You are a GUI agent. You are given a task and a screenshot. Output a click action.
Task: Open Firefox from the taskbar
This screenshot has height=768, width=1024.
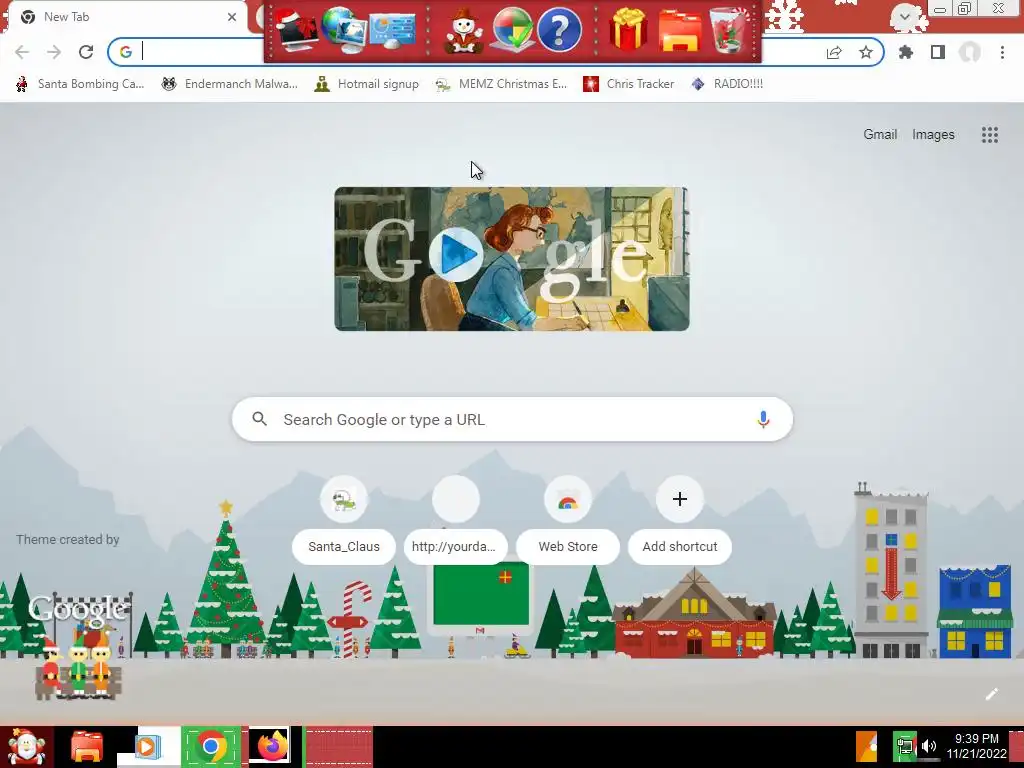click(272, 746)
